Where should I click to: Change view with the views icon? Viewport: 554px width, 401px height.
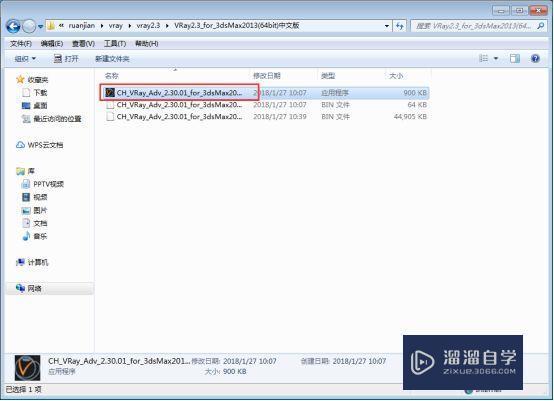tap(483, 58)
